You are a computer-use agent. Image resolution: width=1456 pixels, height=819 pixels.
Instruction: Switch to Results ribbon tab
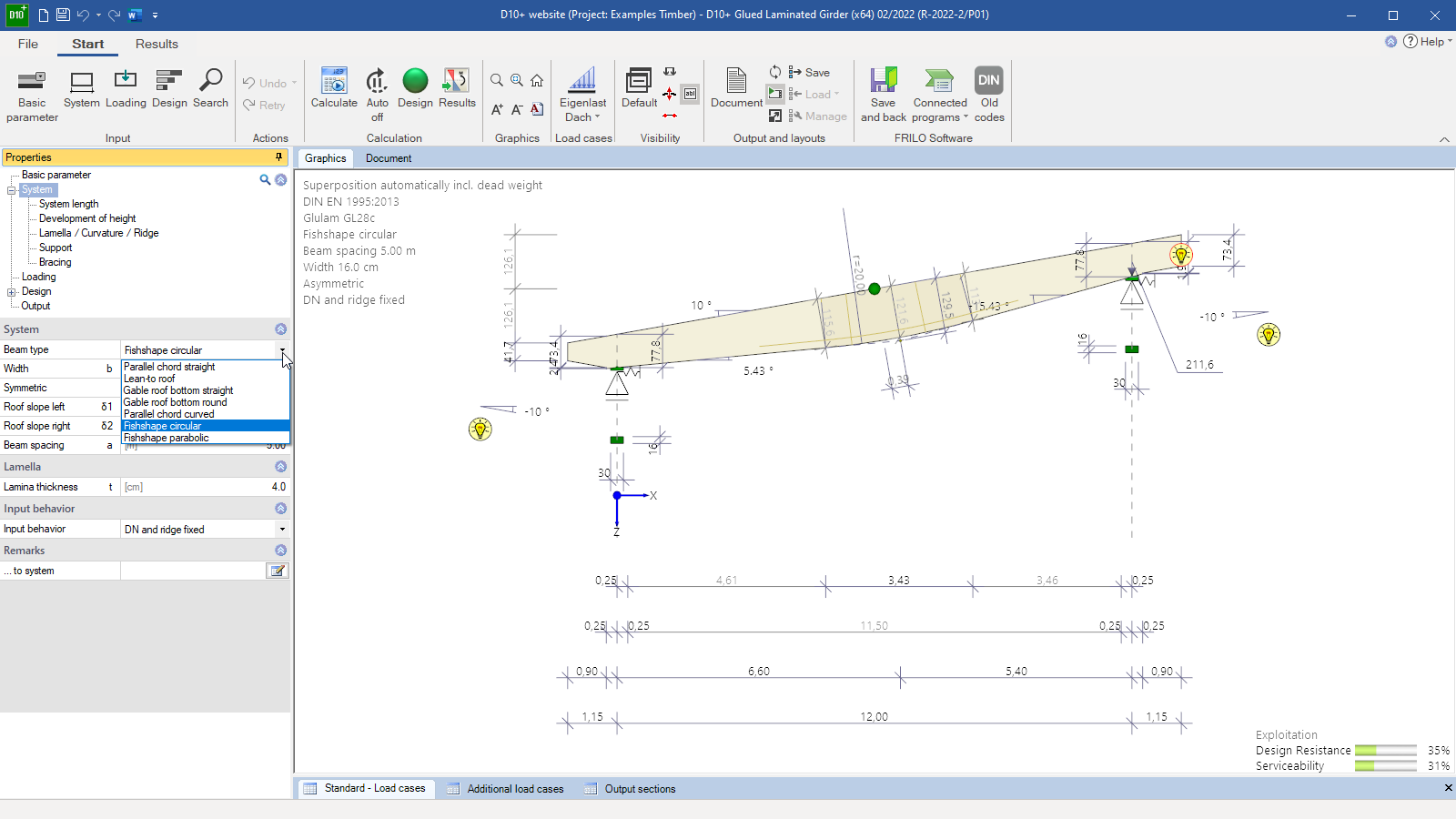(x=157, y=44)
